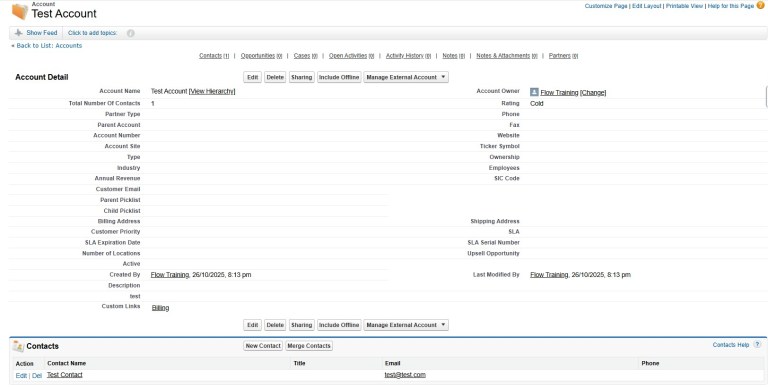The image size is (768, 387).
Task: Click the Title column header
Action: click(x=299, y=363)
